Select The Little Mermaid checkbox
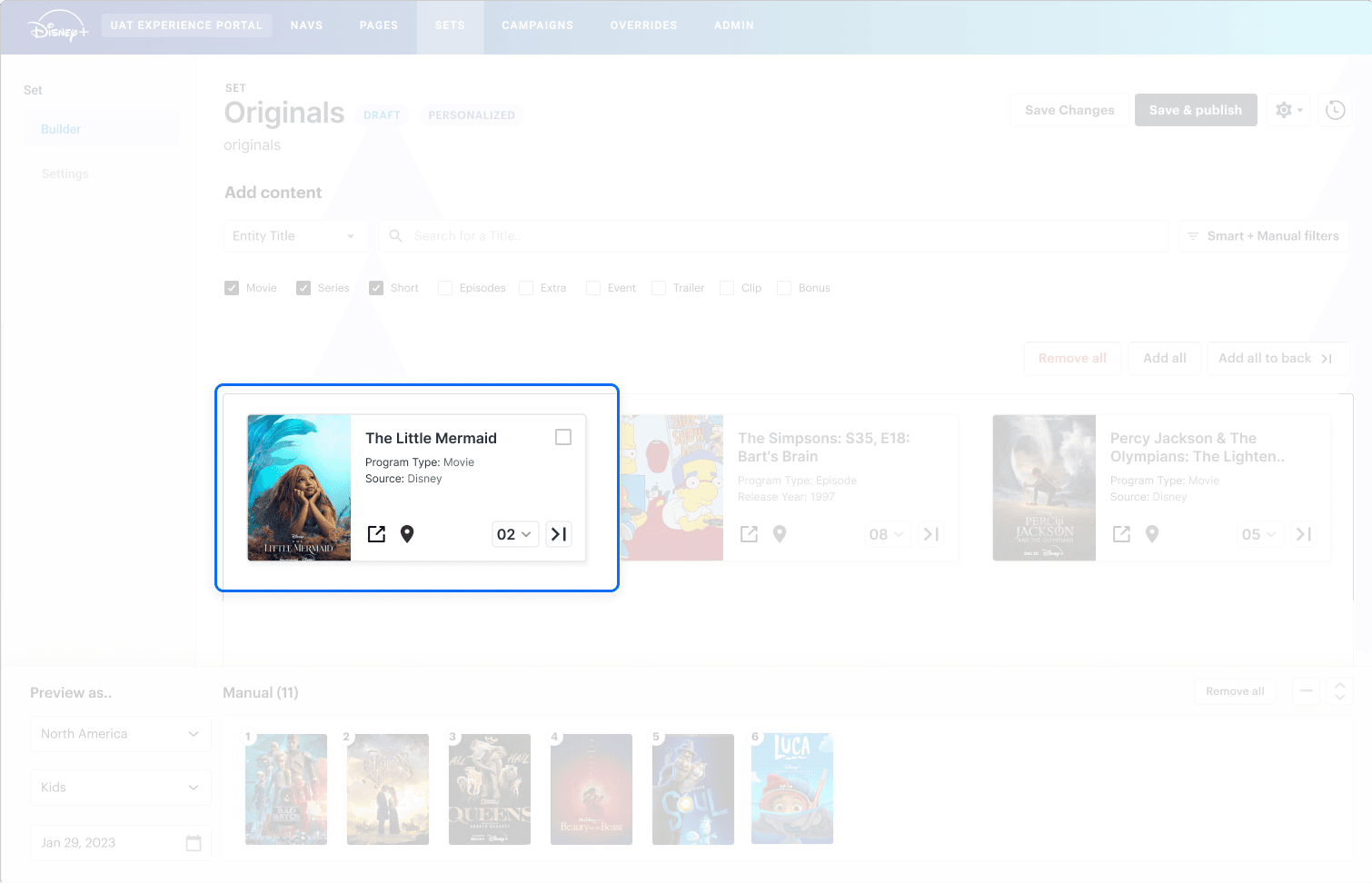Image resolution: width=1372 pixels, height=883 pixels. tap(563, 437)
